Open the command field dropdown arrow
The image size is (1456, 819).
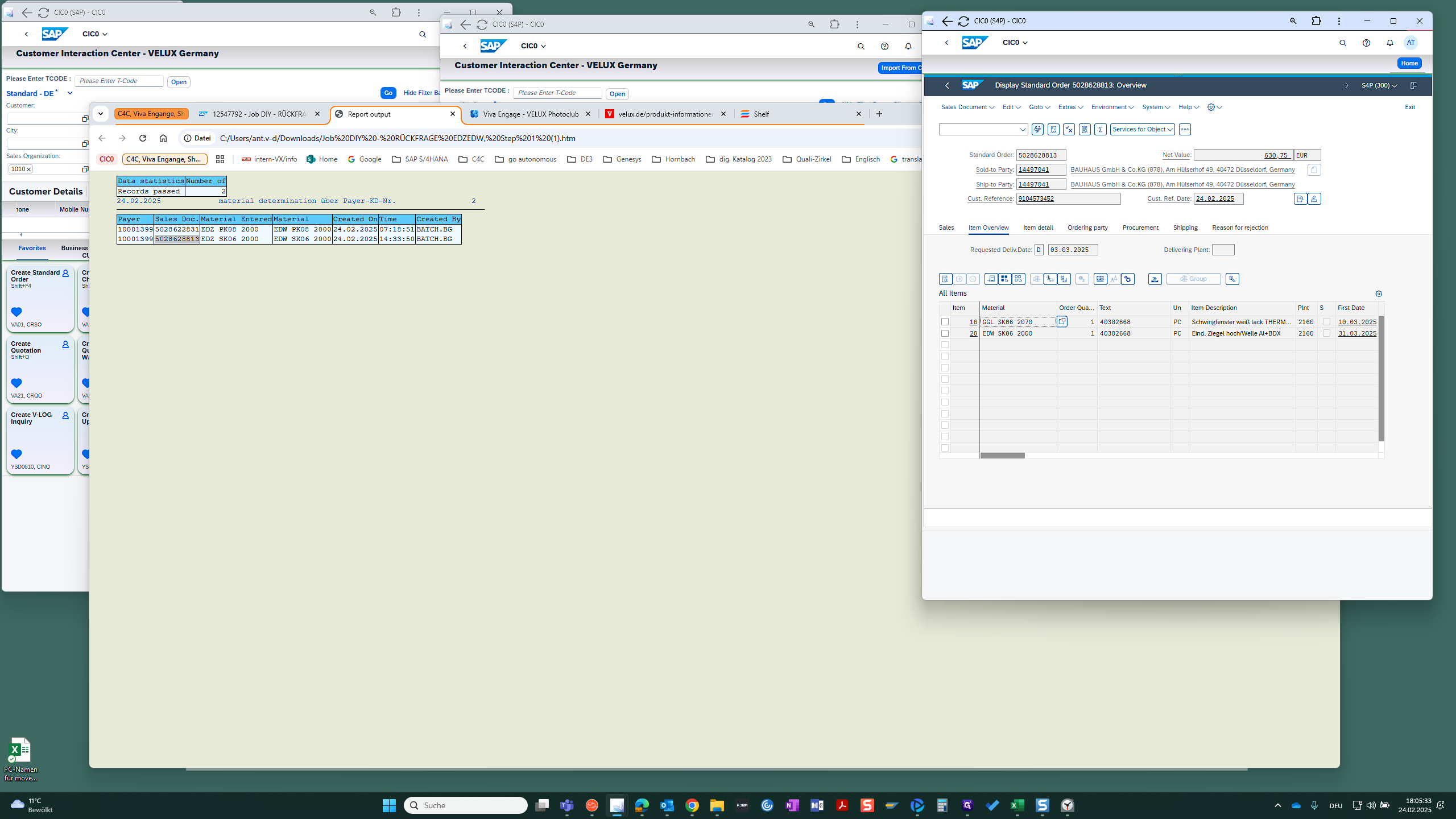point(1022,130)
